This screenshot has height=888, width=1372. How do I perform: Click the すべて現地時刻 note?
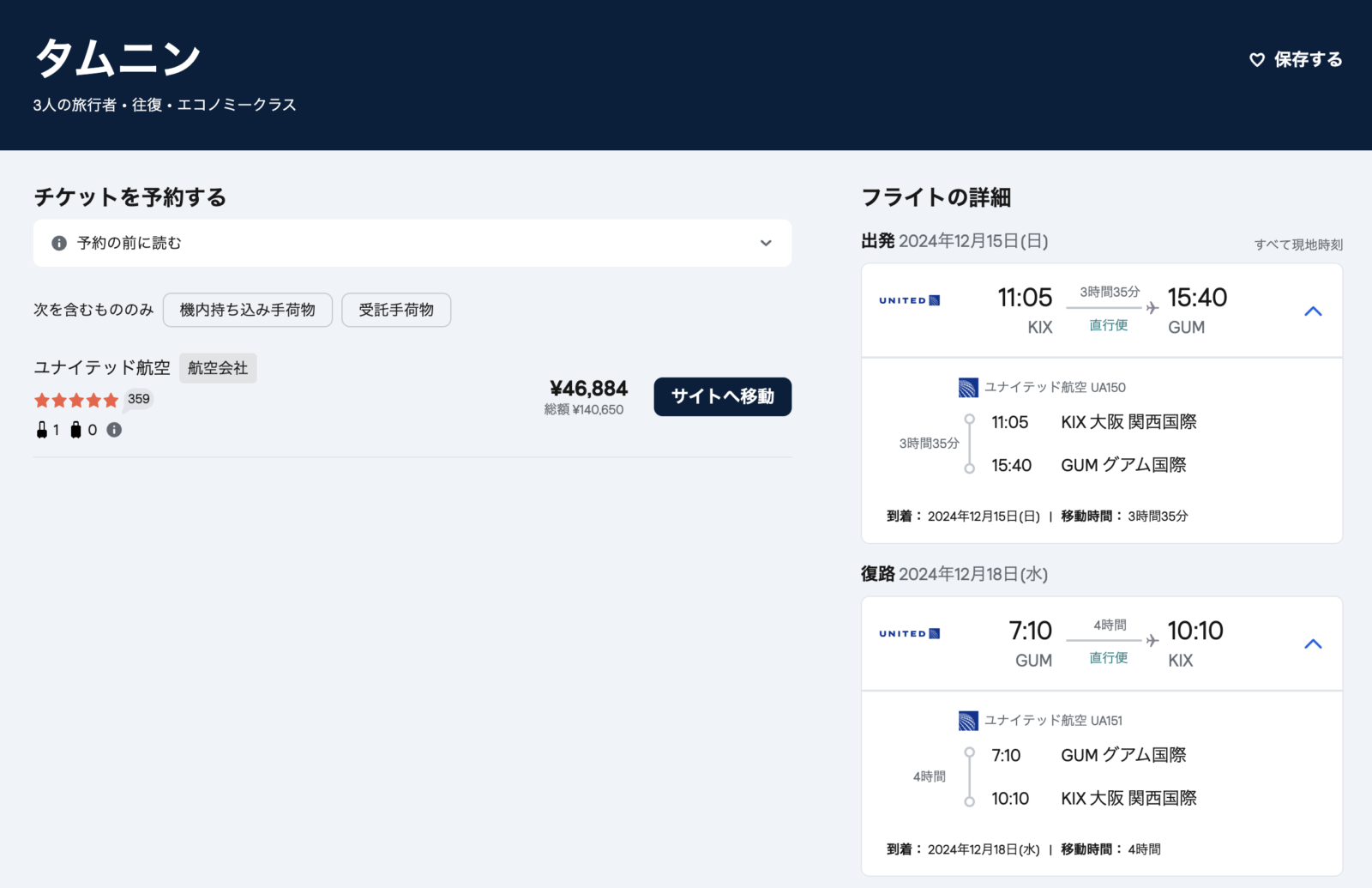point(1298,245)
